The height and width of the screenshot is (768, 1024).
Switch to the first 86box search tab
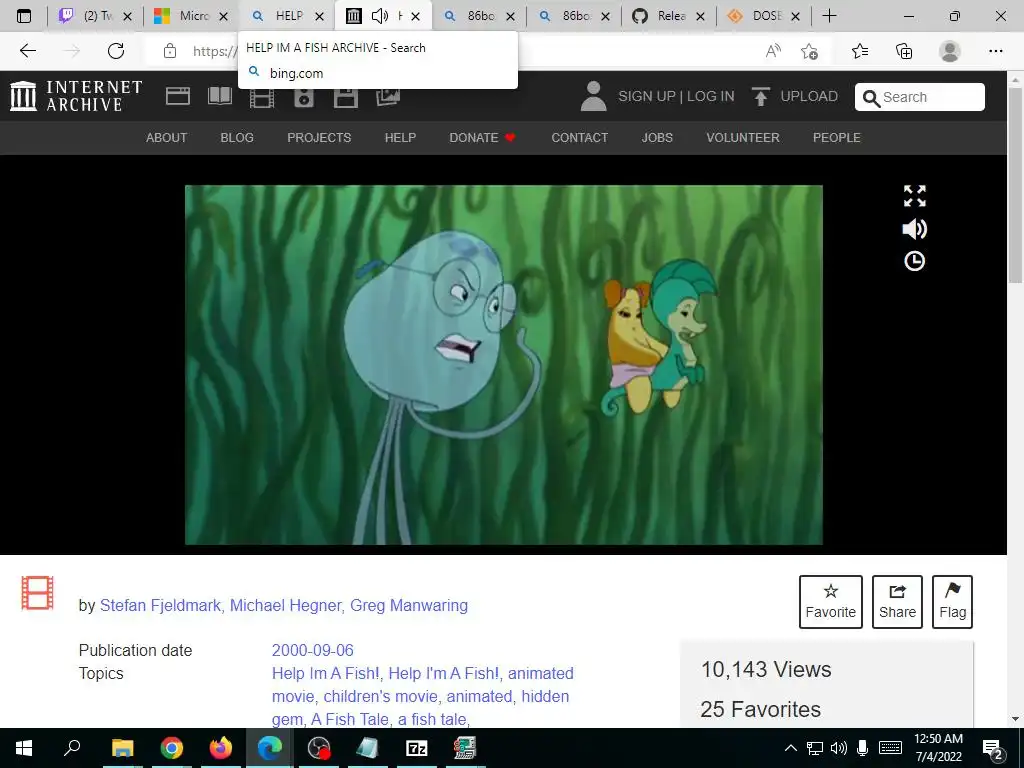479,16
